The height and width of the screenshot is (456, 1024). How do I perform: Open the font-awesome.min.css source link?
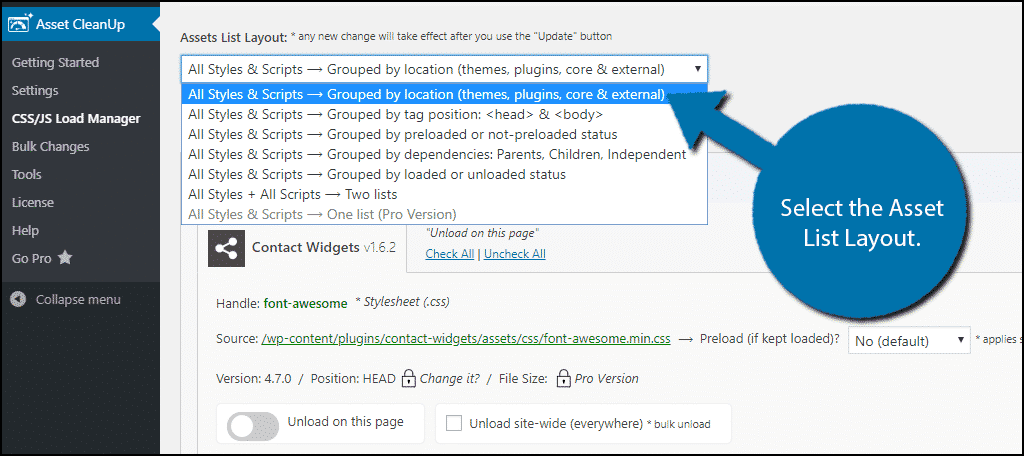(466, 339)
